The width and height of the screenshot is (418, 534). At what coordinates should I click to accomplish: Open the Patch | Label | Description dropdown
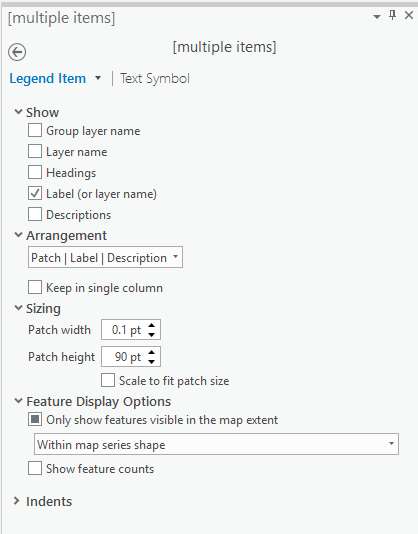pyautogui.click(x=105, y=257)
